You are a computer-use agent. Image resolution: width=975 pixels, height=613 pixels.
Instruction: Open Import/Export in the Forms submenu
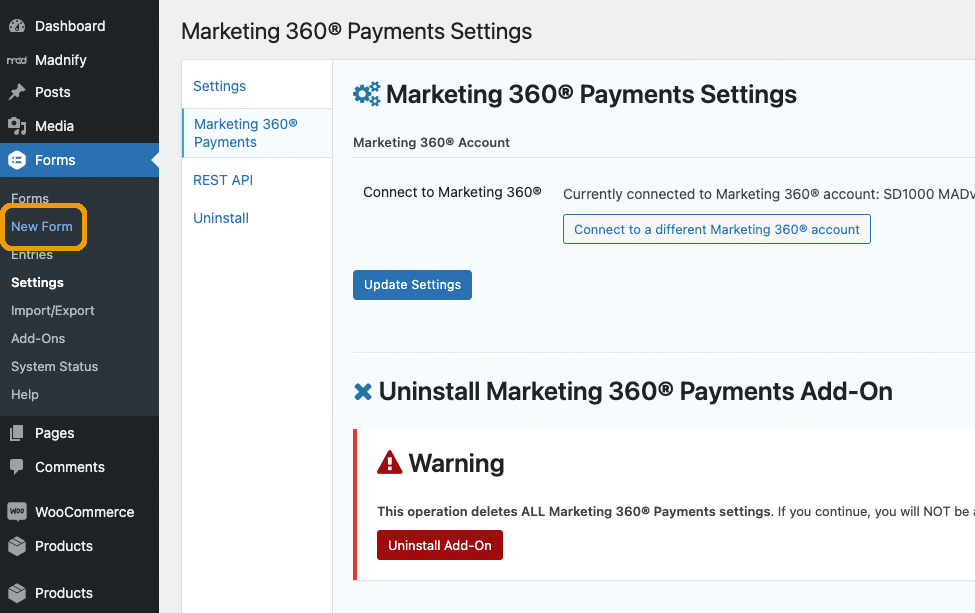coord(53,310)
